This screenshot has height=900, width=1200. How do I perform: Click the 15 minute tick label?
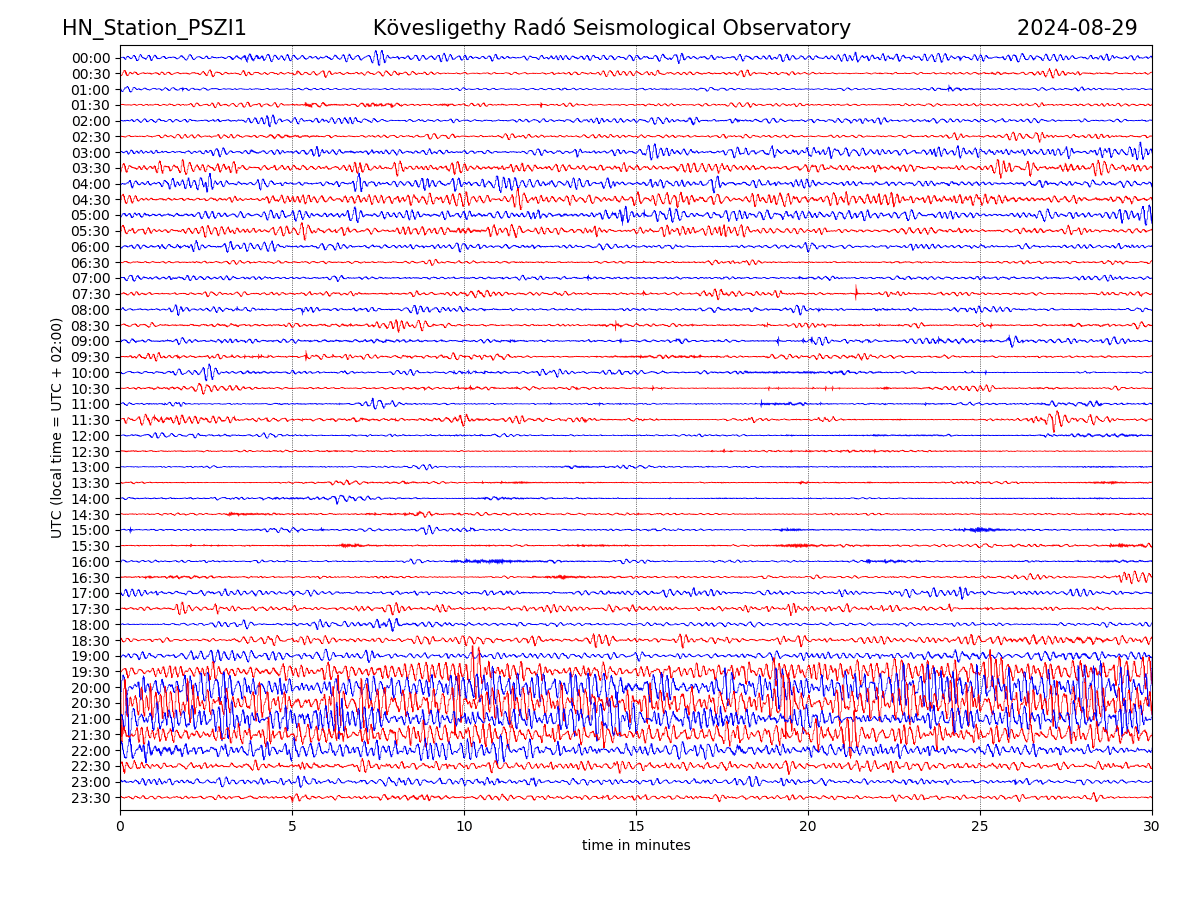pyautogui.click(x=636, y=827)
